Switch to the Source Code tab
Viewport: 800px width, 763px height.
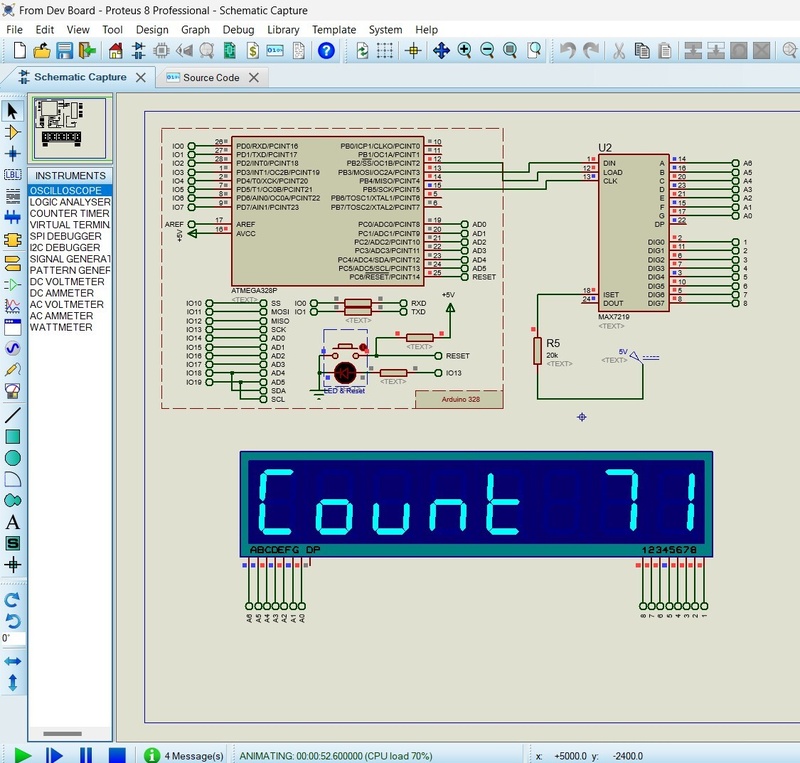click(x=211, y=78)
